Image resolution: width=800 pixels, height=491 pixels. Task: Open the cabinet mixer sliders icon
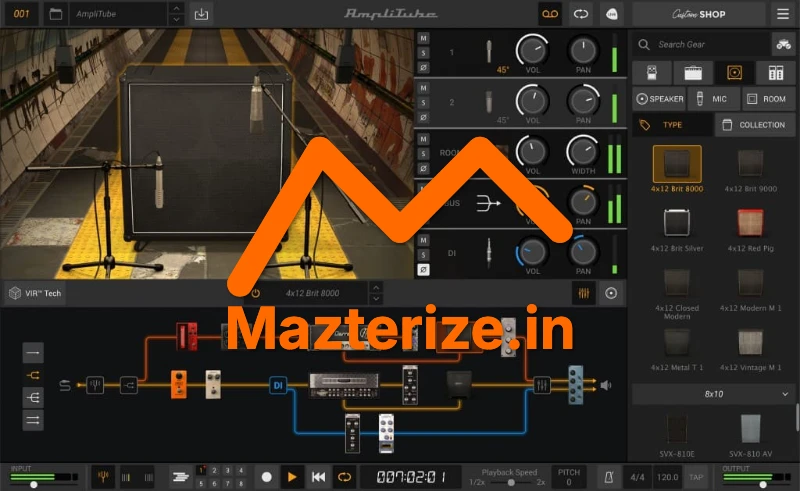(584, 293)
